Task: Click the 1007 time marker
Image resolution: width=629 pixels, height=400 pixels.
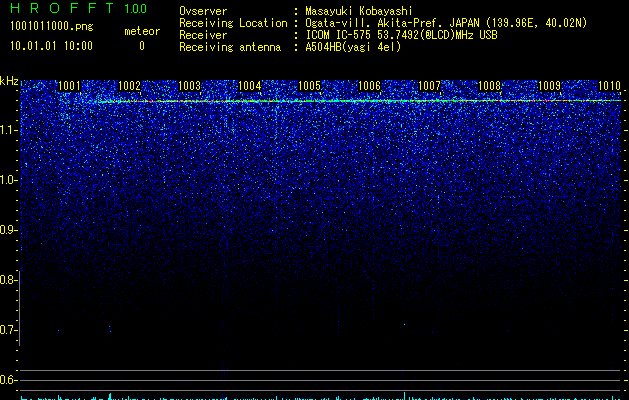Action: pos(429,86)
